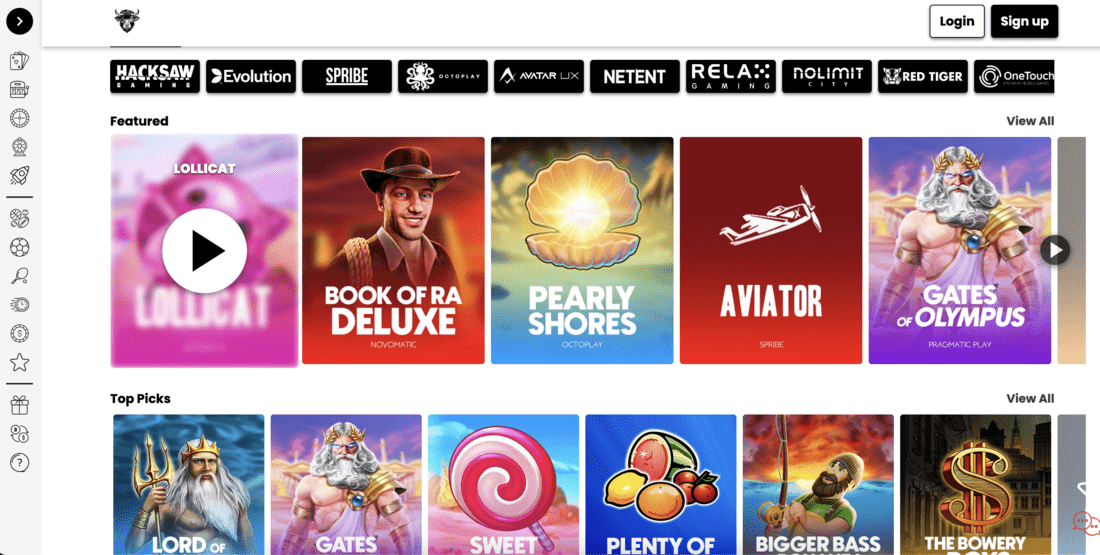1100x555 pixels.
Task: Open the slot machine sidebar icon
Action: 20,90
